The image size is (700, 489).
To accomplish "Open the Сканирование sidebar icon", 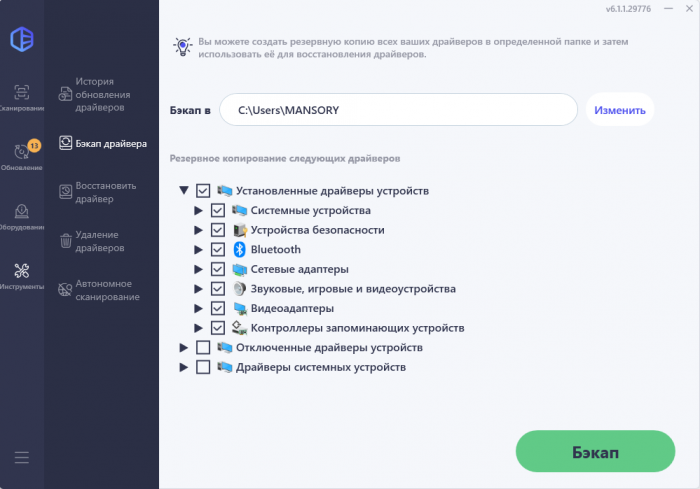I will [x=22, y=91].
